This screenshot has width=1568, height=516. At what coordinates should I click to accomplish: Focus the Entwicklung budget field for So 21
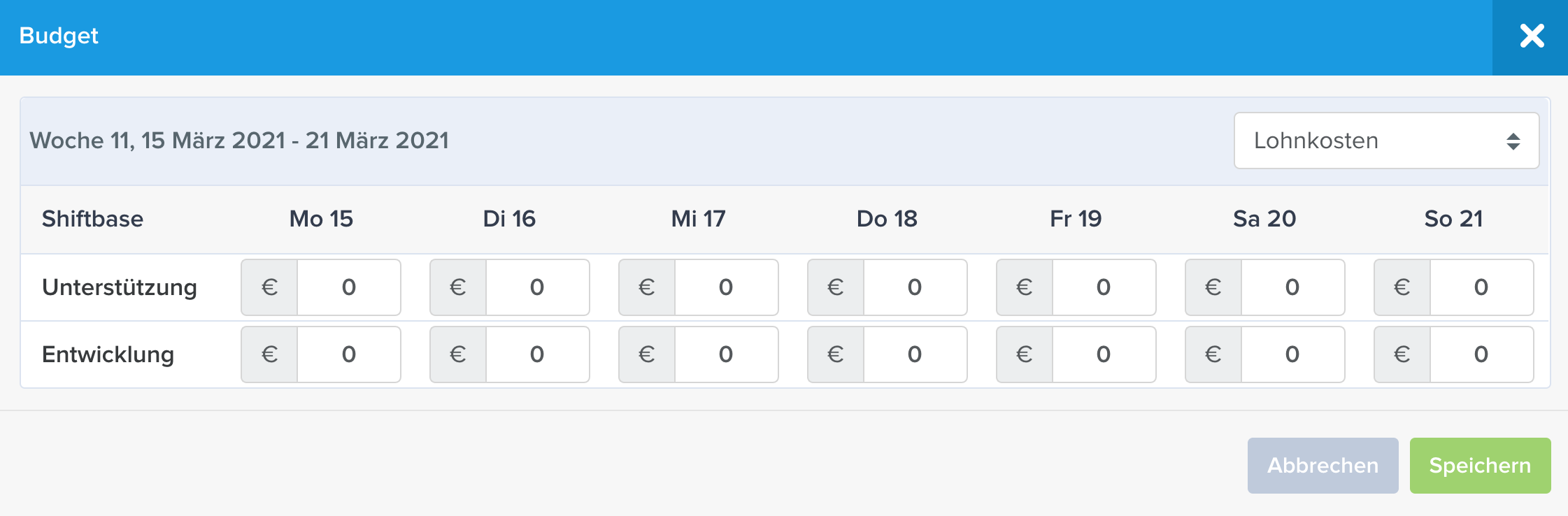pyautogui.click(x=1482, y=354)
